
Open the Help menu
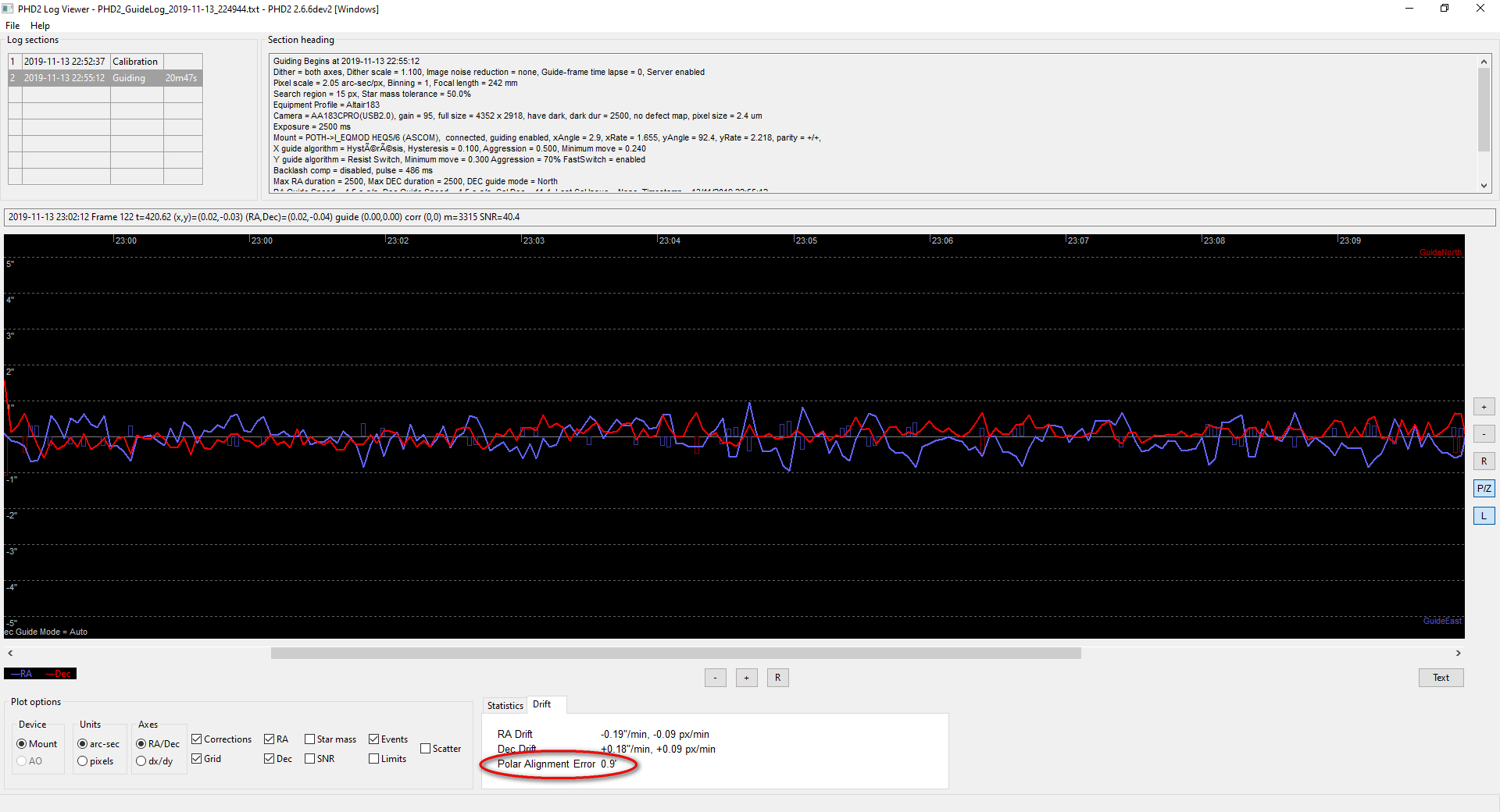pyautogui.click(x=40, y=26)
